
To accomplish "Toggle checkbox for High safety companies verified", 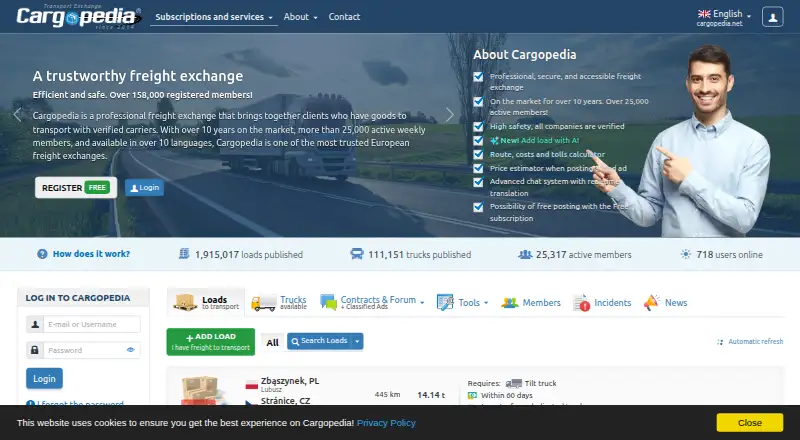I will click(478, 127).
